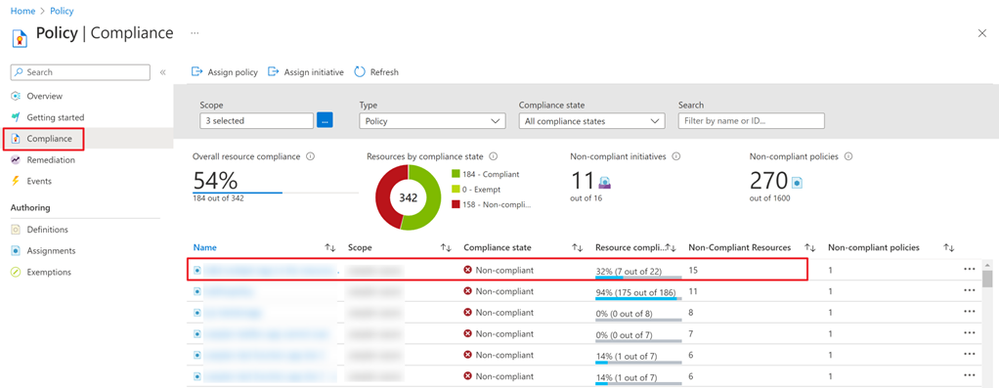Image resolution: width=999 pixels, height=388 pixels.
Task: Collapse the sidebar with the double chevron
Action: pos(162,72)
